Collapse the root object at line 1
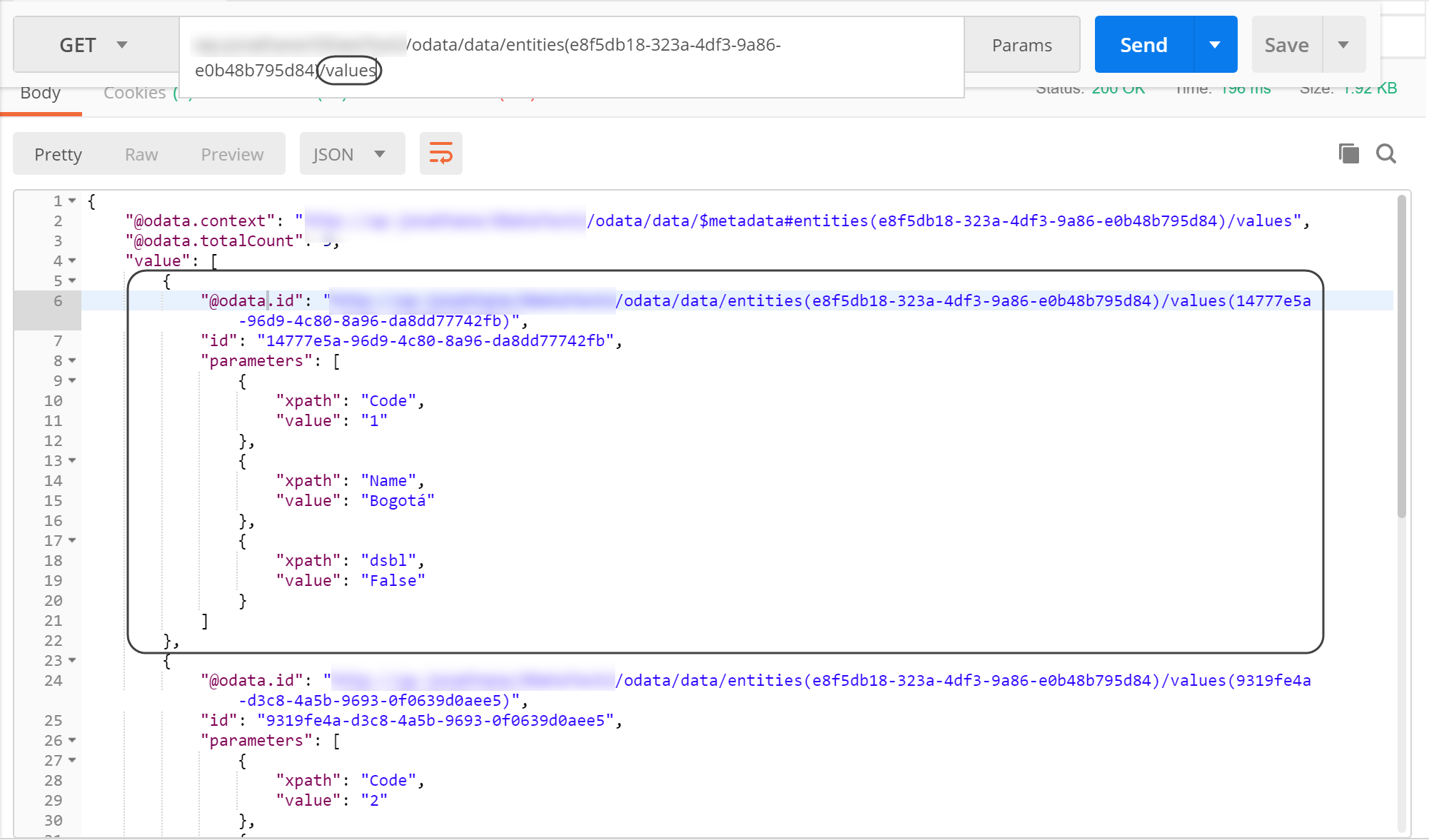 coord(72,201)
